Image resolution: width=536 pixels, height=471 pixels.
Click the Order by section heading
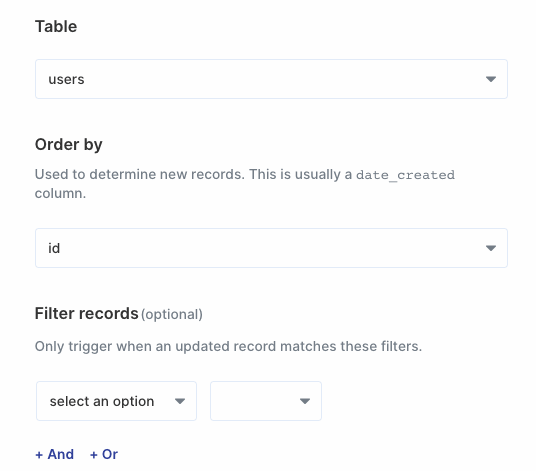[x=69, y=145]
